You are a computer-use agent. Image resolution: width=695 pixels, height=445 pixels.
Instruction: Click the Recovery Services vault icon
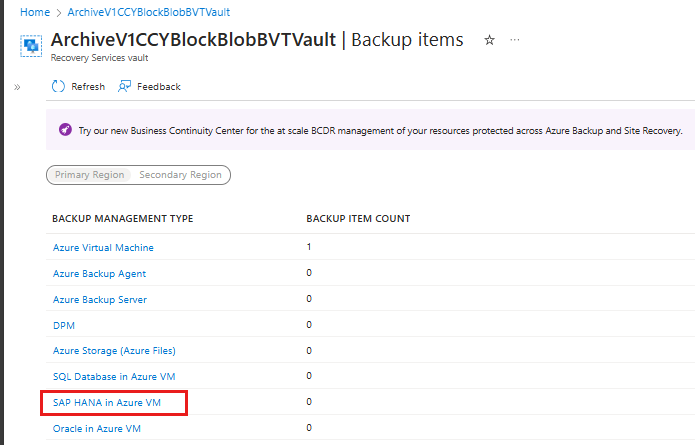pyautogui.click(x=31, y=46)
